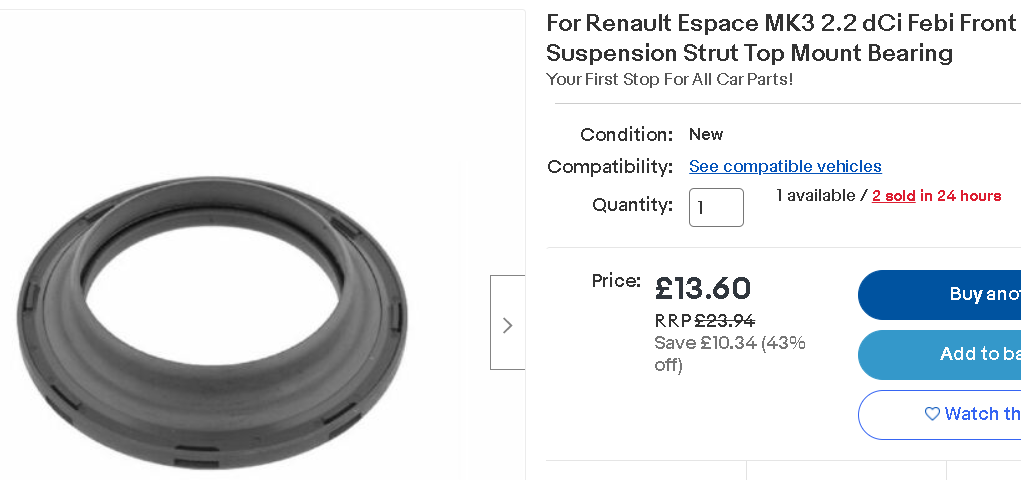Click the heart icon on Watch button
The image size is (1021, 480).
pos(932,414)
